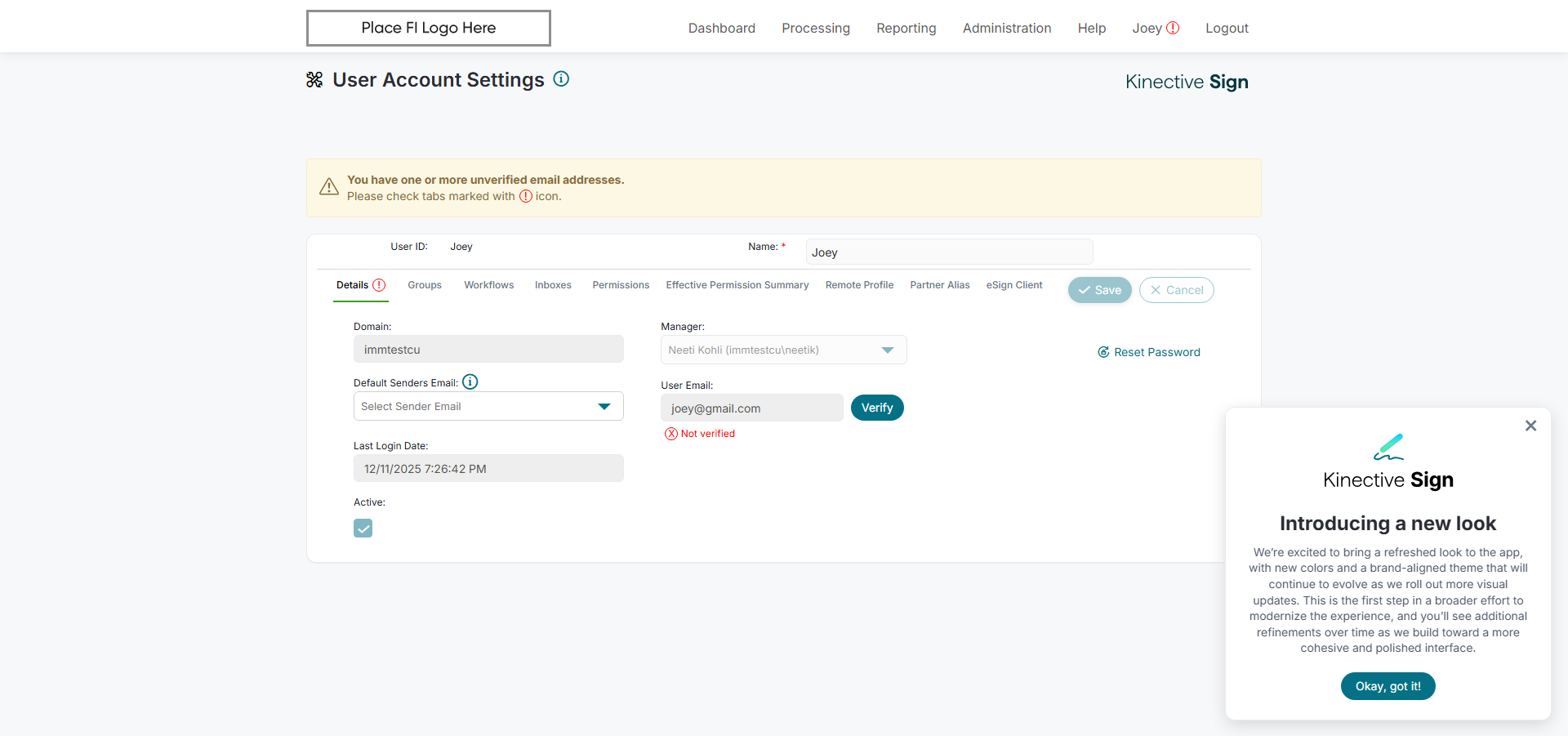
Task: Click the Cancel button
Action: [1177, 290]
